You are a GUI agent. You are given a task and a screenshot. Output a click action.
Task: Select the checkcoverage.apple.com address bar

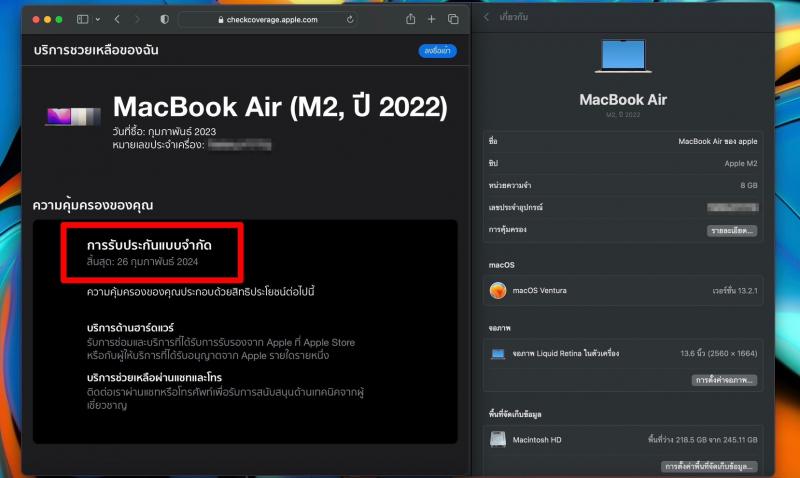tap(267, 19)
